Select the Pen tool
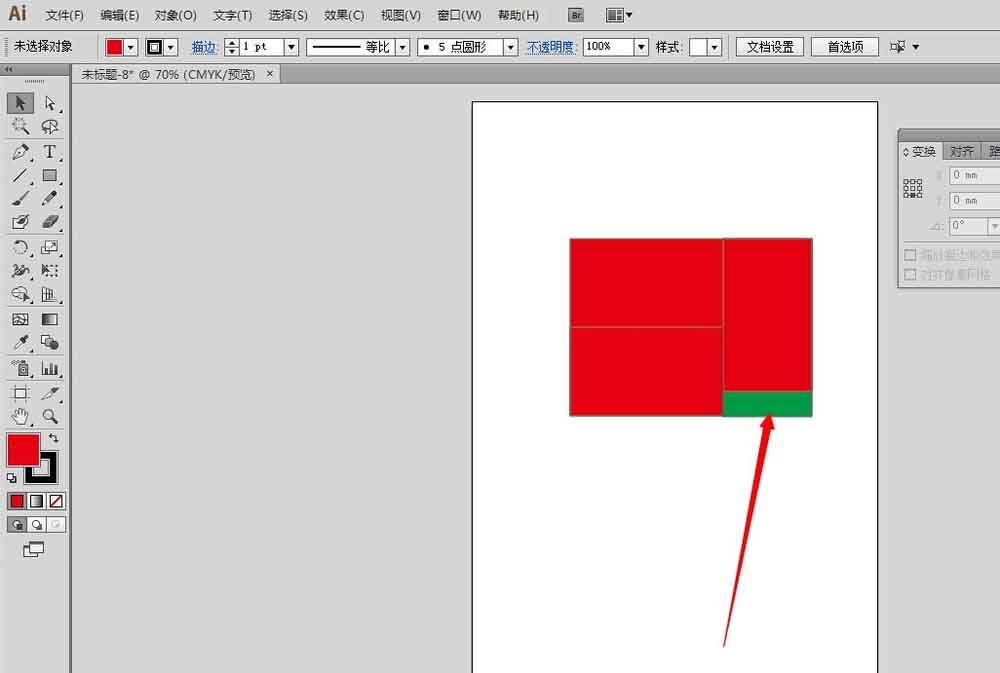 20,152
